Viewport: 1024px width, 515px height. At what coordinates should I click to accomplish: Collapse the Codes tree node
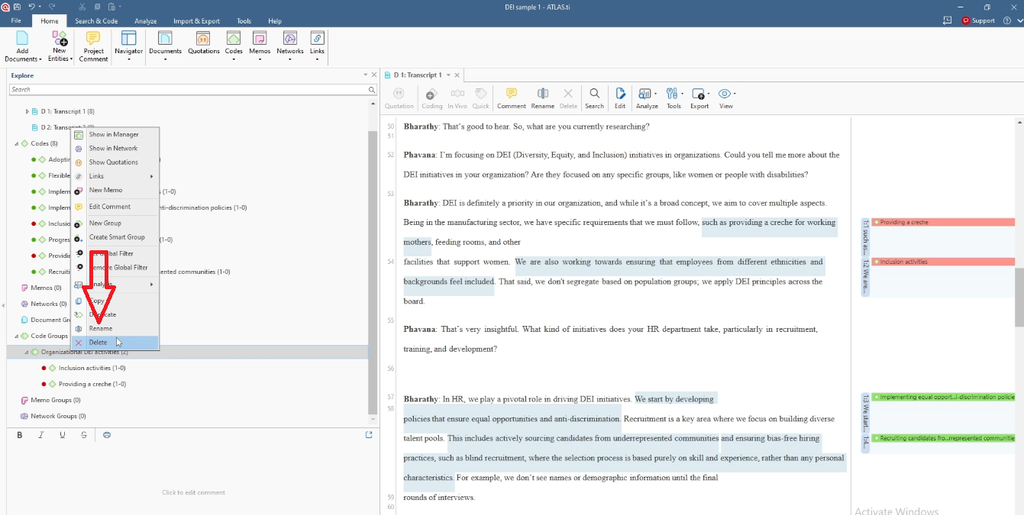pos(16,144)
